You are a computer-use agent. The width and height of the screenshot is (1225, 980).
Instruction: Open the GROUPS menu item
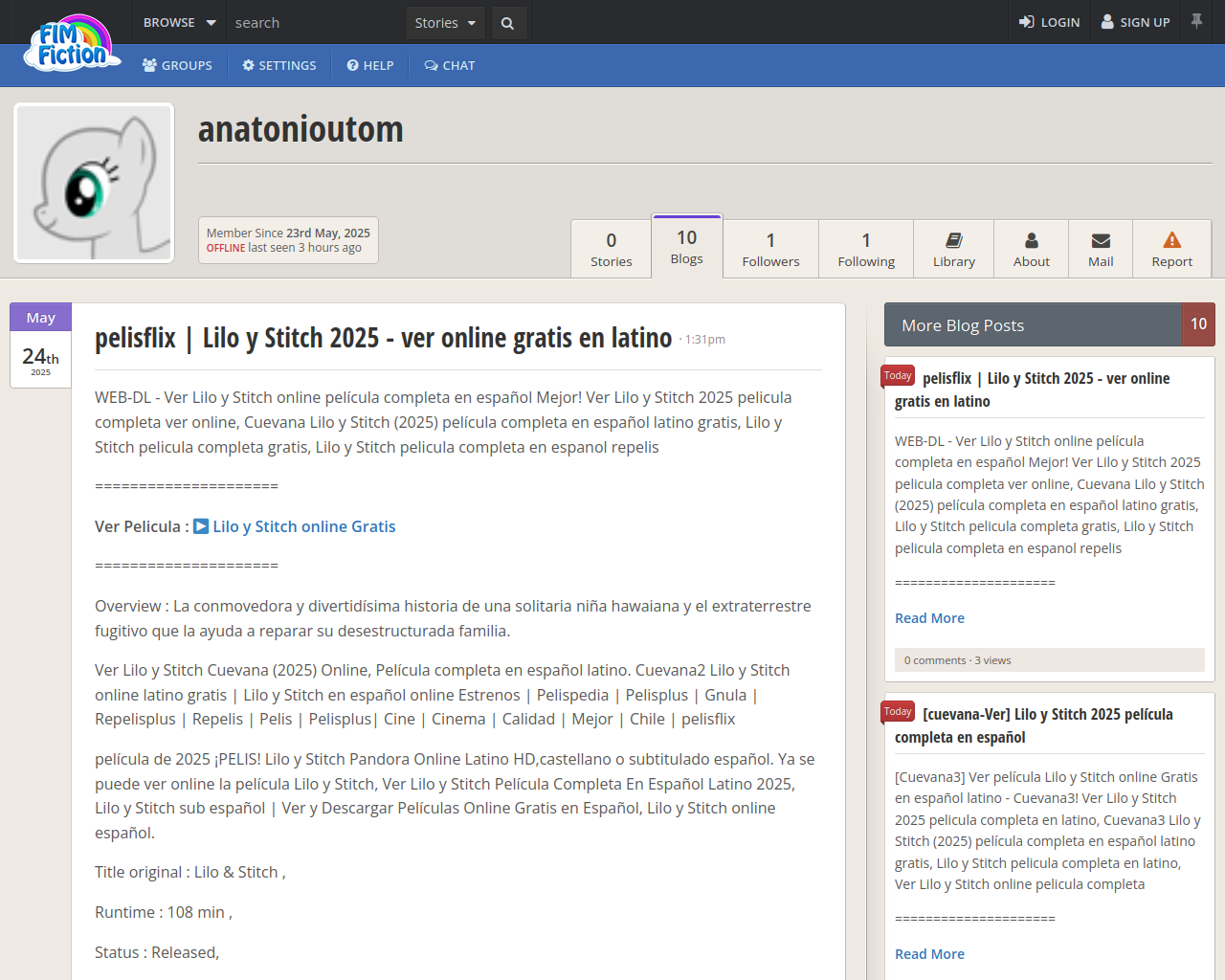tap(177, 65)
